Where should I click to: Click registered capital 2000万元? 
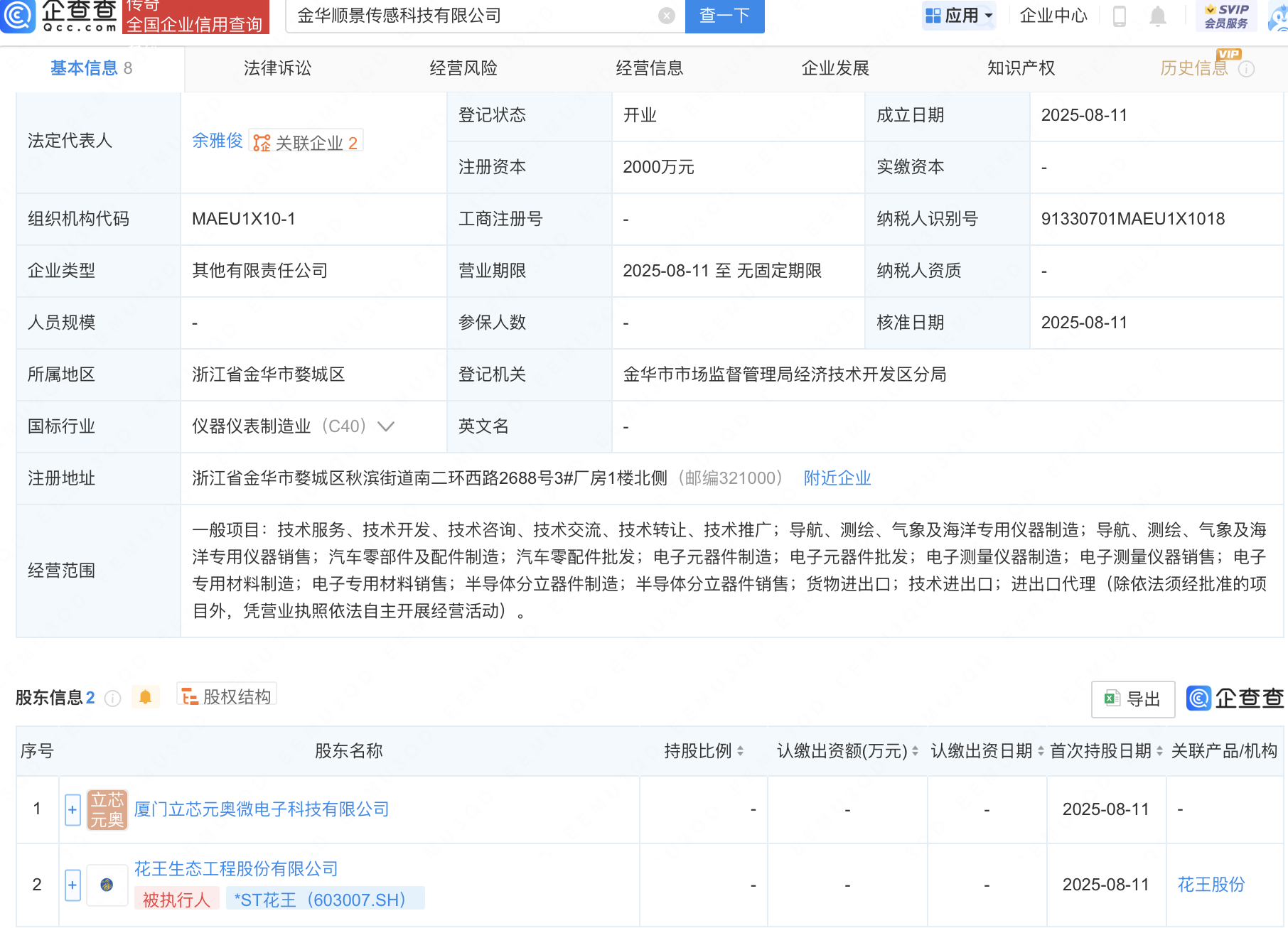click(x=658, y=167)
